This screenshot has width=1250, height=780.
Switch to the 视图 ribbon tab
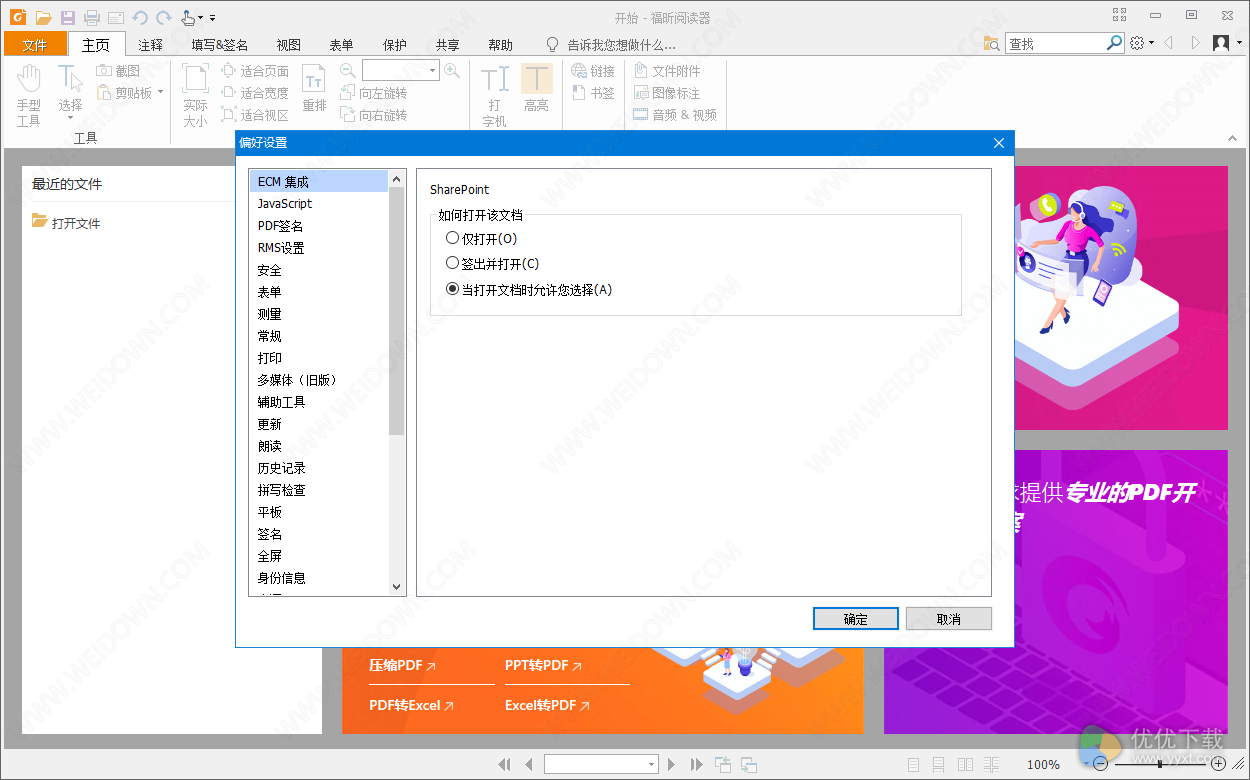click(289, 44)
